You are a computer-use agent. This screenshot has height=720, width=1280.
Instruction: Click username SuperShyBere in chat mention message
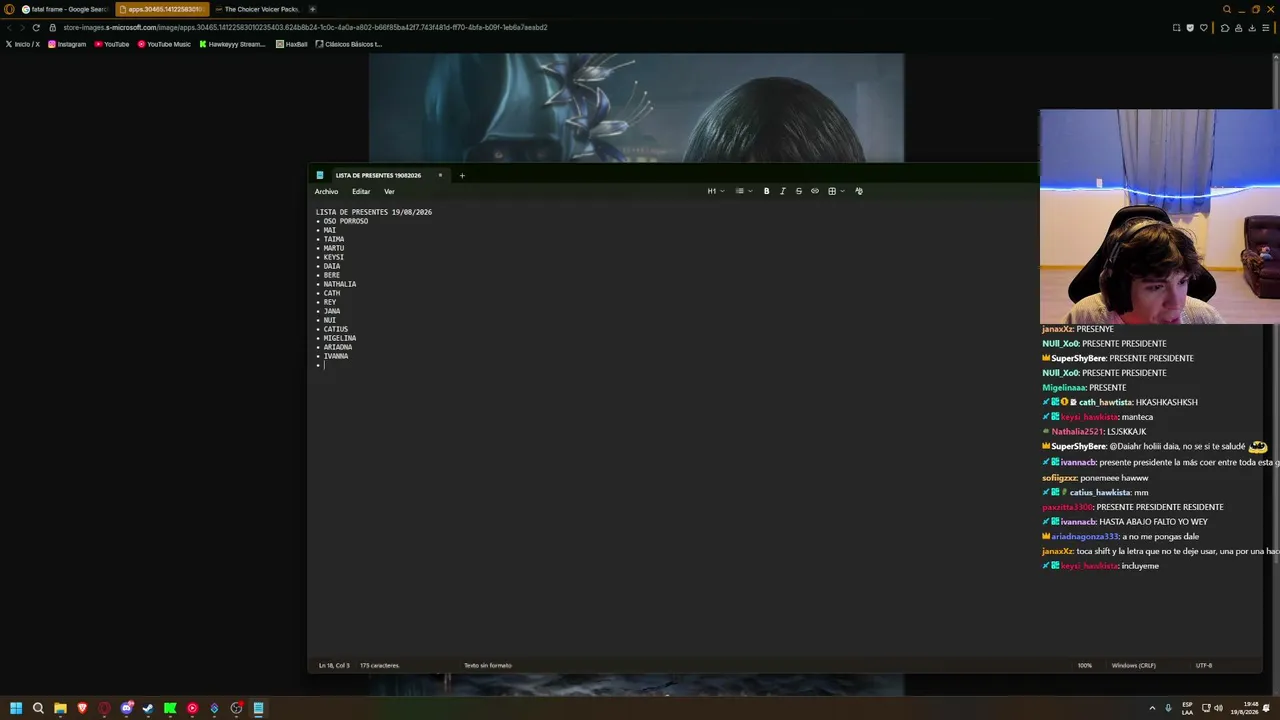coord(1078,446)
